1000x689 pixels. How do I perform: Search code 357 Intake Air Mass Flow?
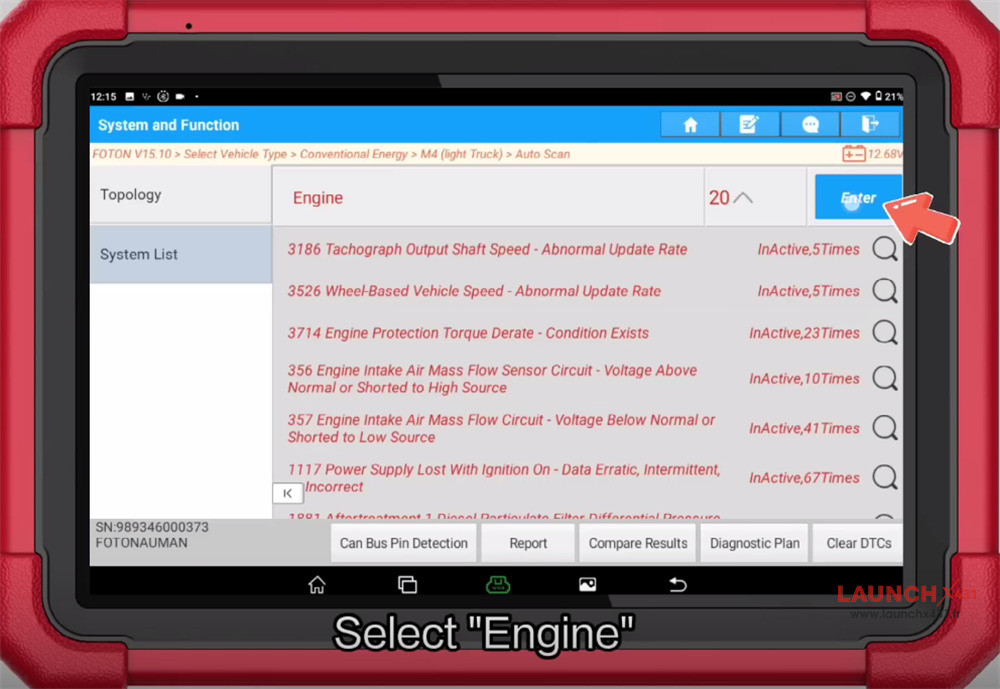pyautogui.click(x=885, y=427)
